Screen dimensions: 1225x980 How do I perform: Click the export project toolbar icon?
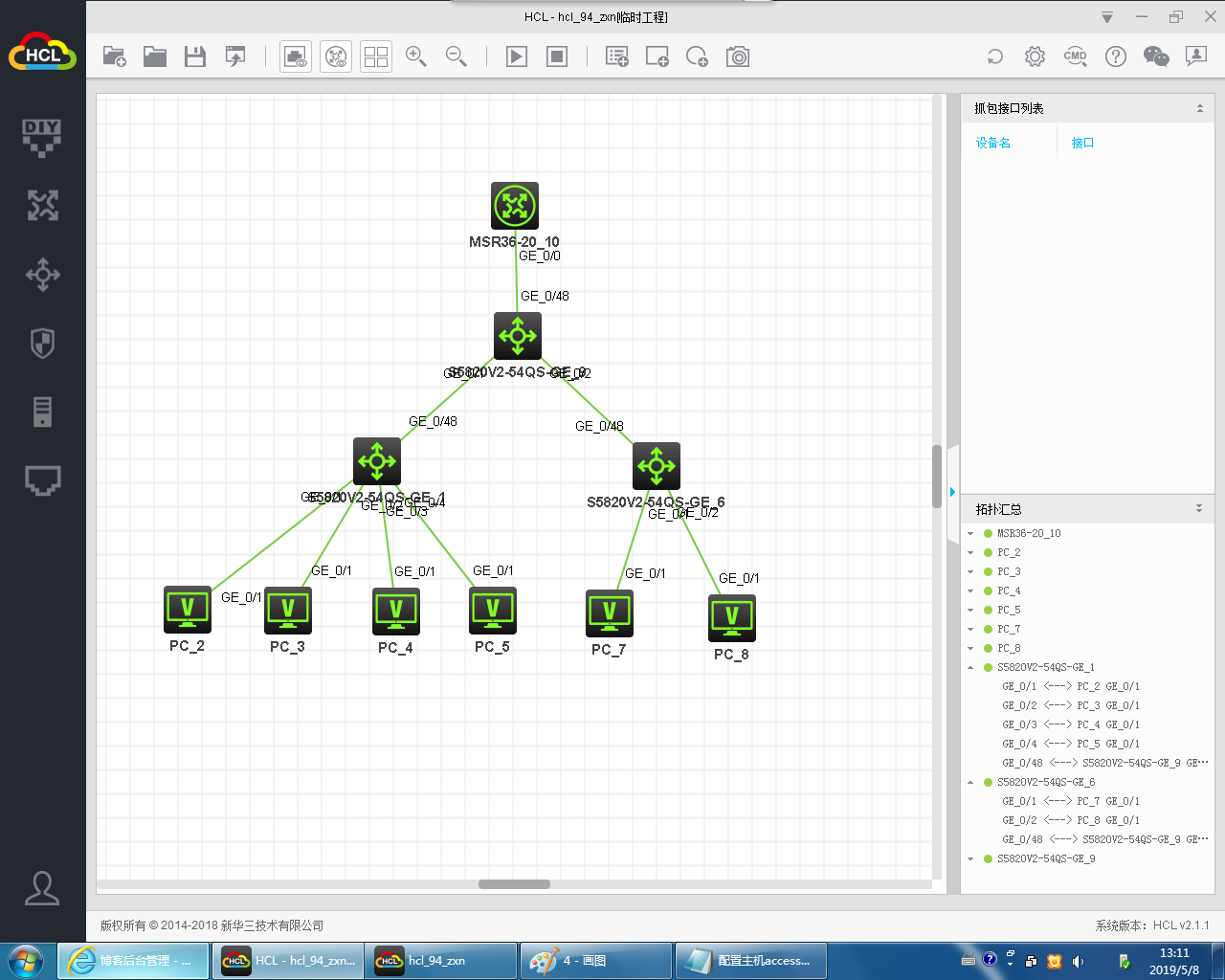point(235,57)
